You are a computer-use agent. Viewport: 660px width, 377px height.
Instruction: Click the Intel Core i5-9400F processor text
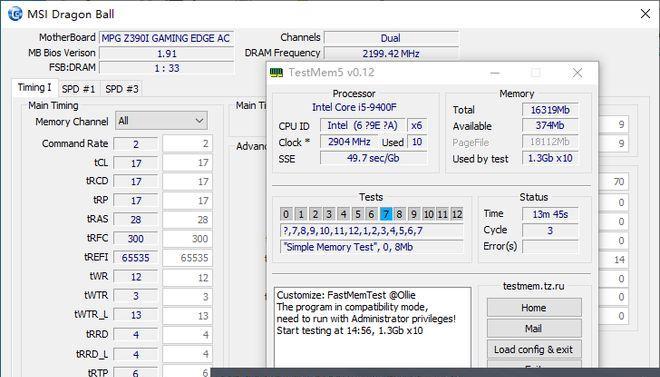(x=354, y=107)
